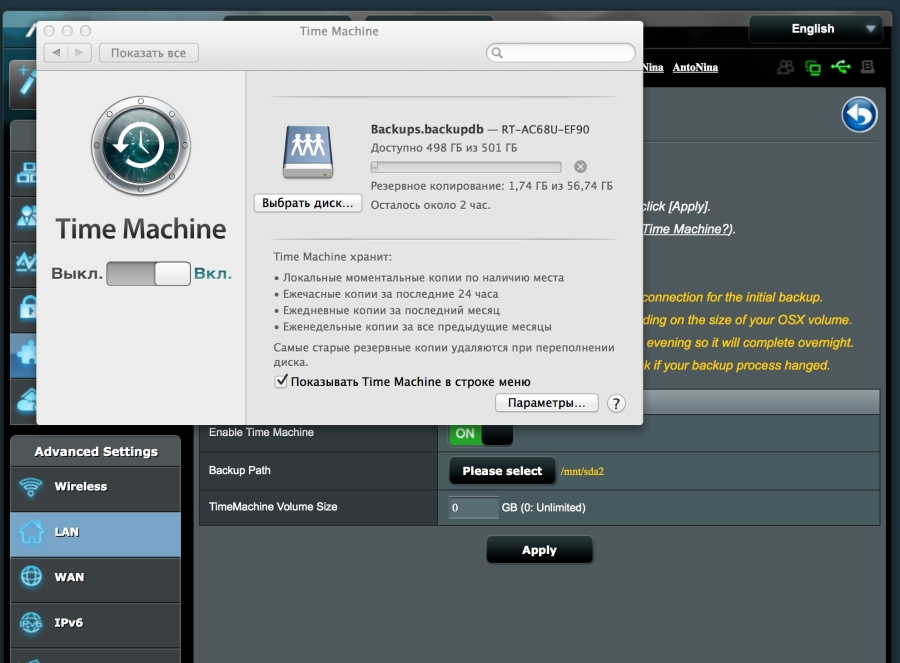Toggle the Enable Time Machine ON switch

point(481,434)
